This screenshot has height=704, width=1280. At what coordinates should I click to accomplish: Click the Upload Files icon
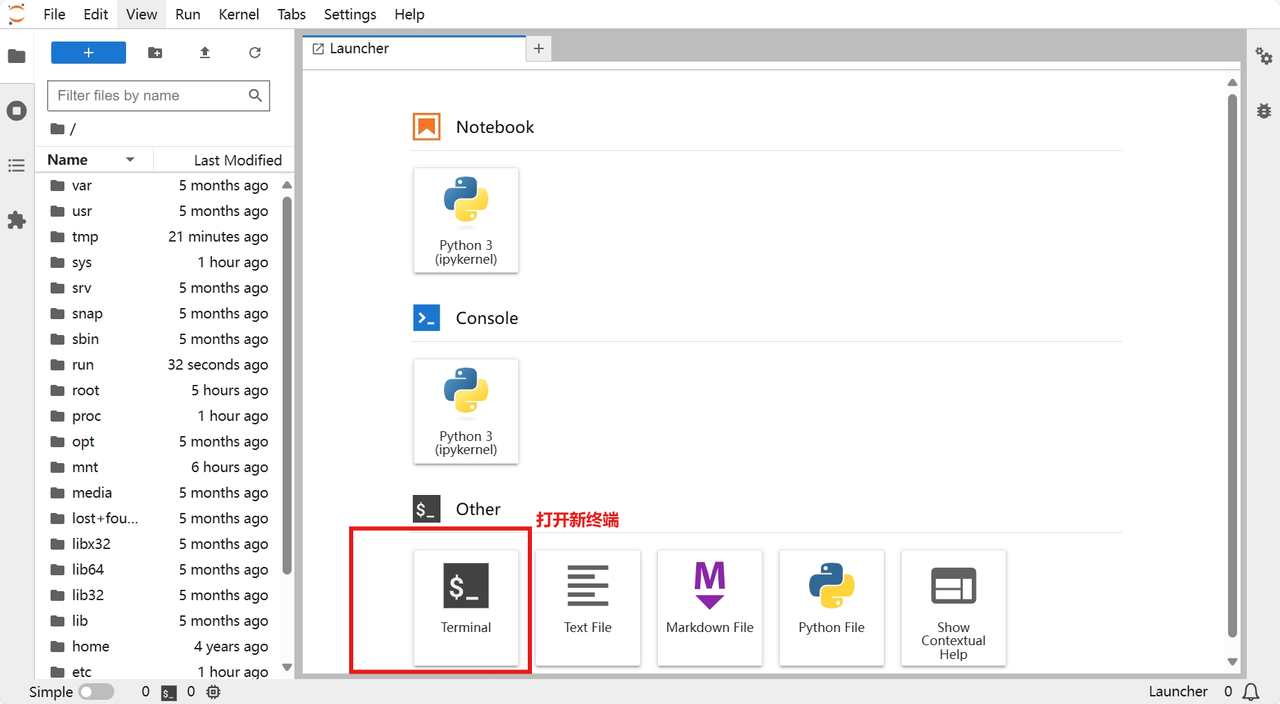tap(205, 53)
